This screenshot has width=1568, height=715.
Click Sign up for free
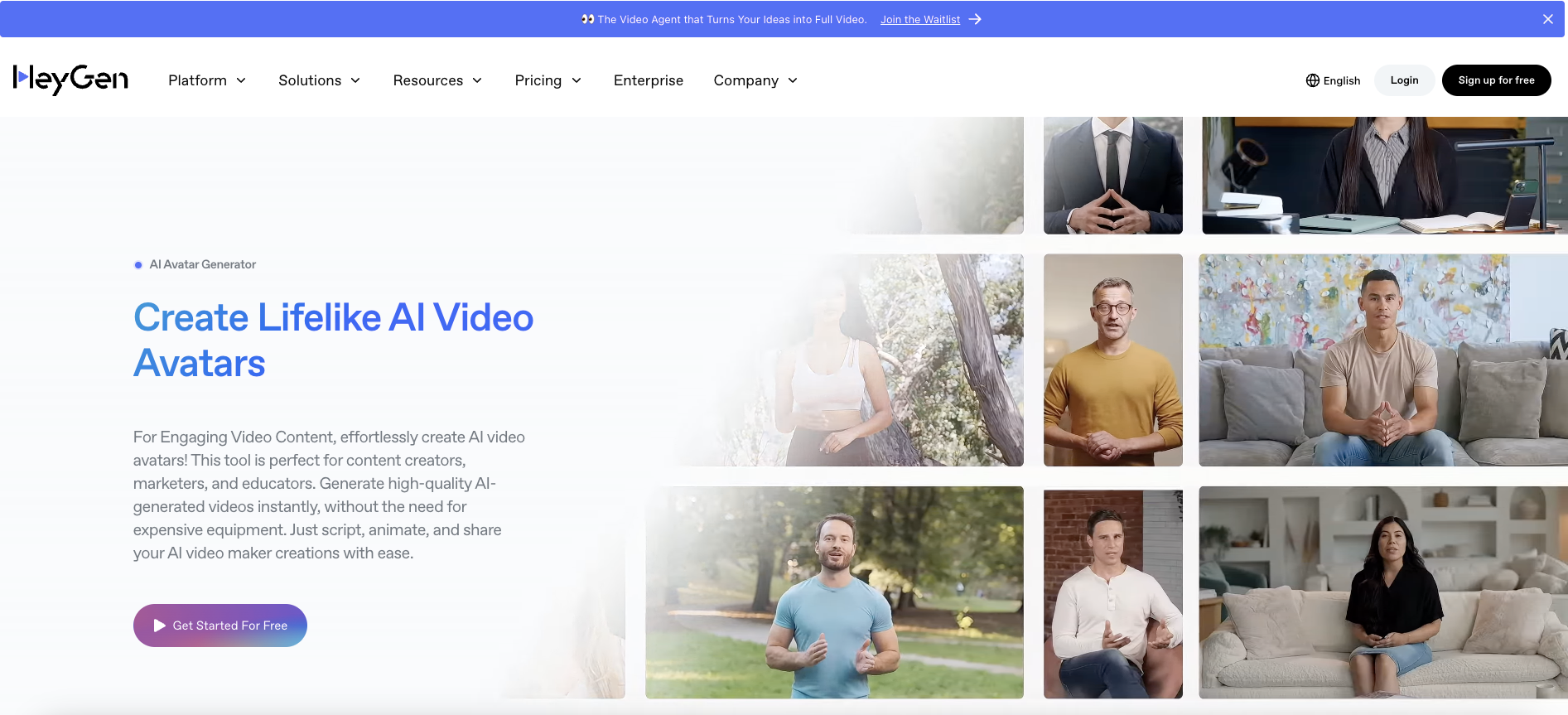(1496, 80)
